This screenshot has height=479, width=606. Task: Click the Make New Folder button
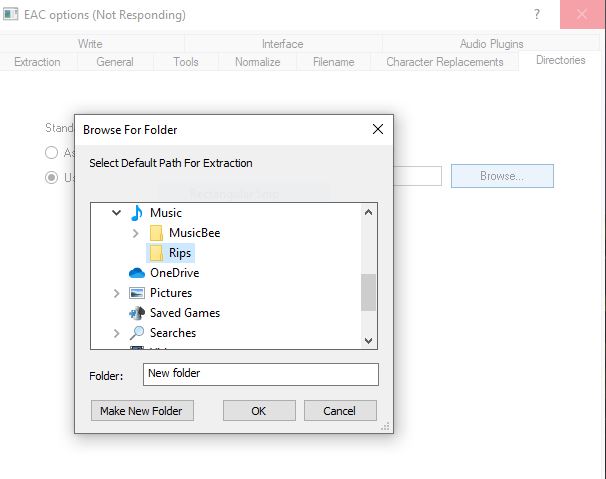coord(142,411)
